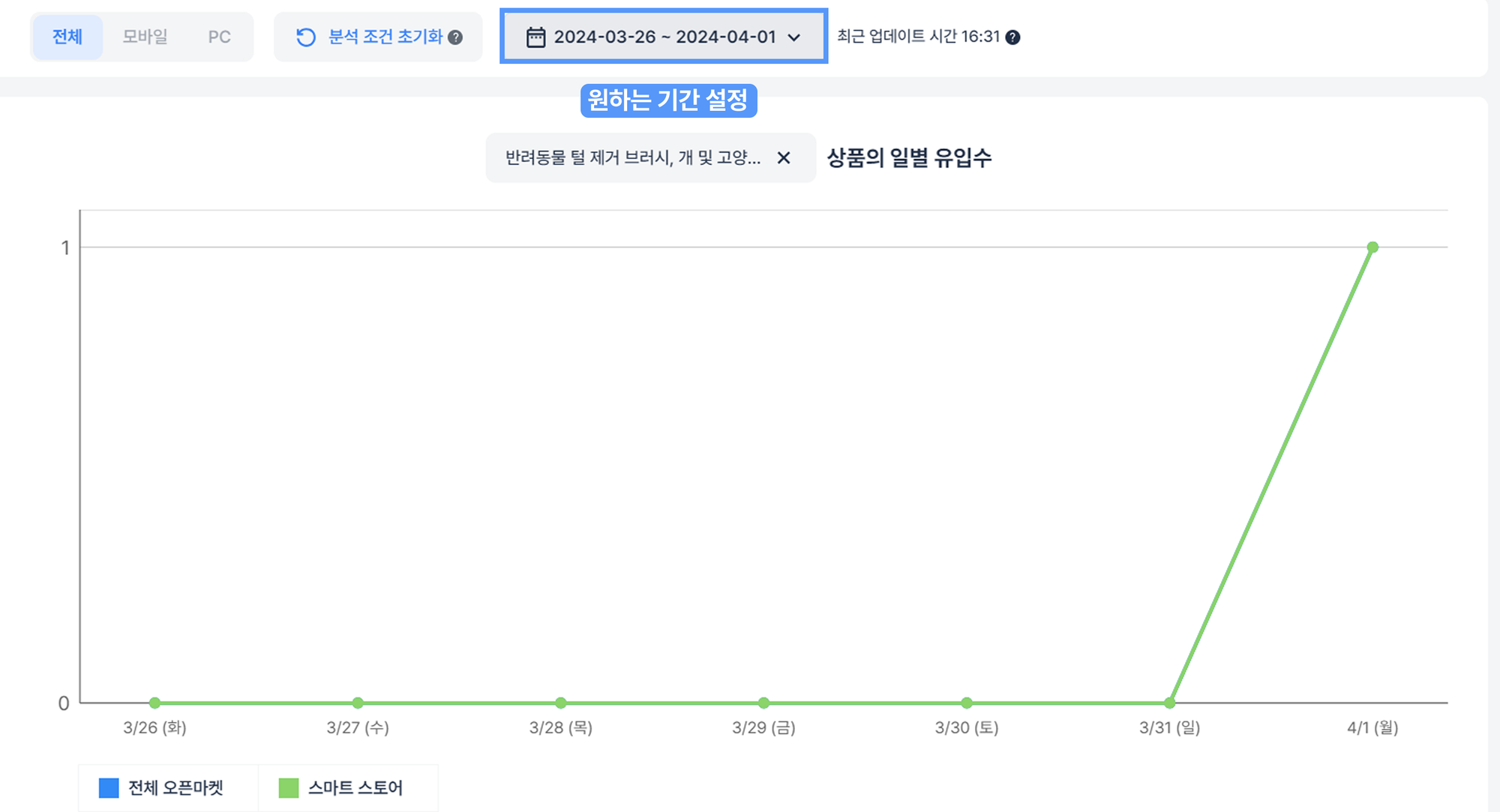Switch to the 모바일 tab
The image size is (1500, 812).
(x=145, y=37)
